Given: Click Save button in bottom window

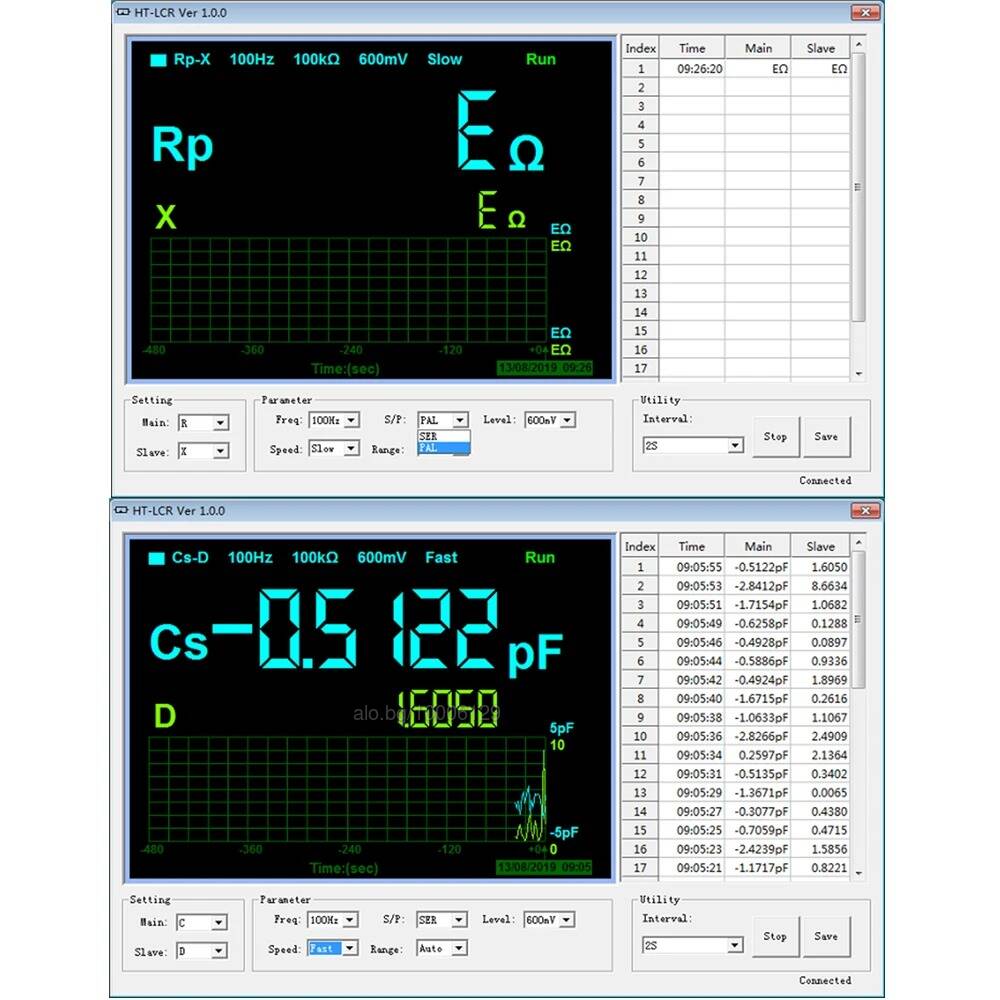Looking at the screenshot, I should 826,936.
